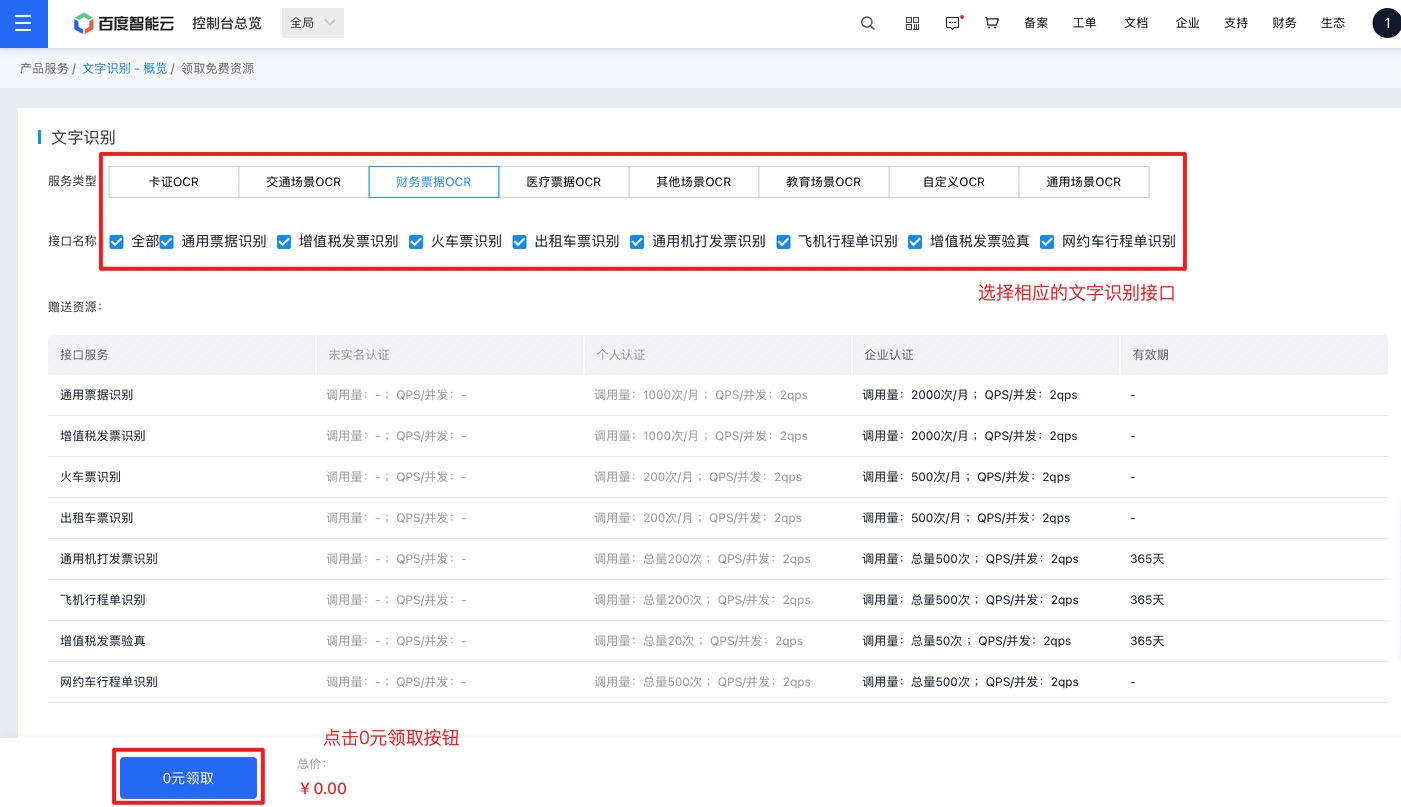Select the 通用场景OCR tab

click(x=1084, y=182)
